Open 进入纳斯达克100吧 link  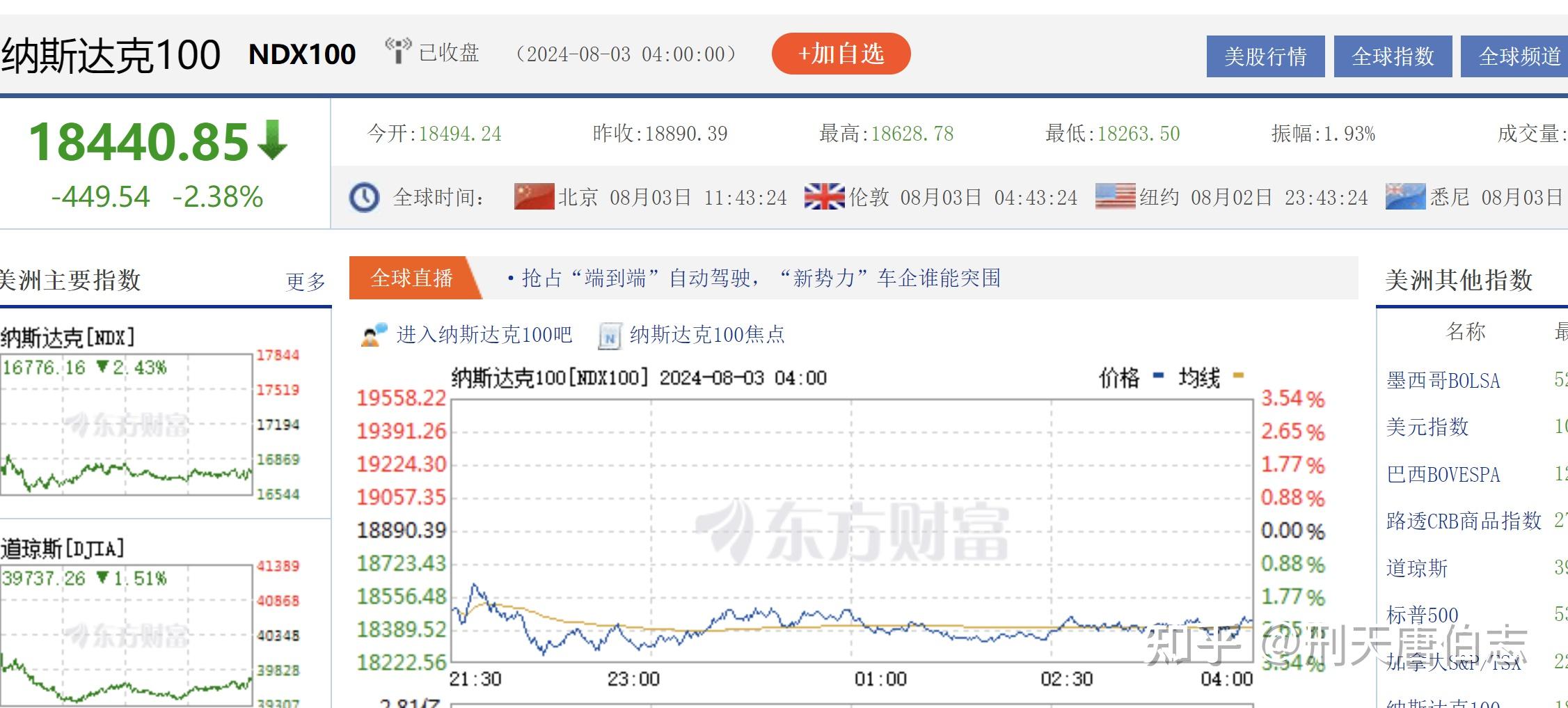[484, 335]
